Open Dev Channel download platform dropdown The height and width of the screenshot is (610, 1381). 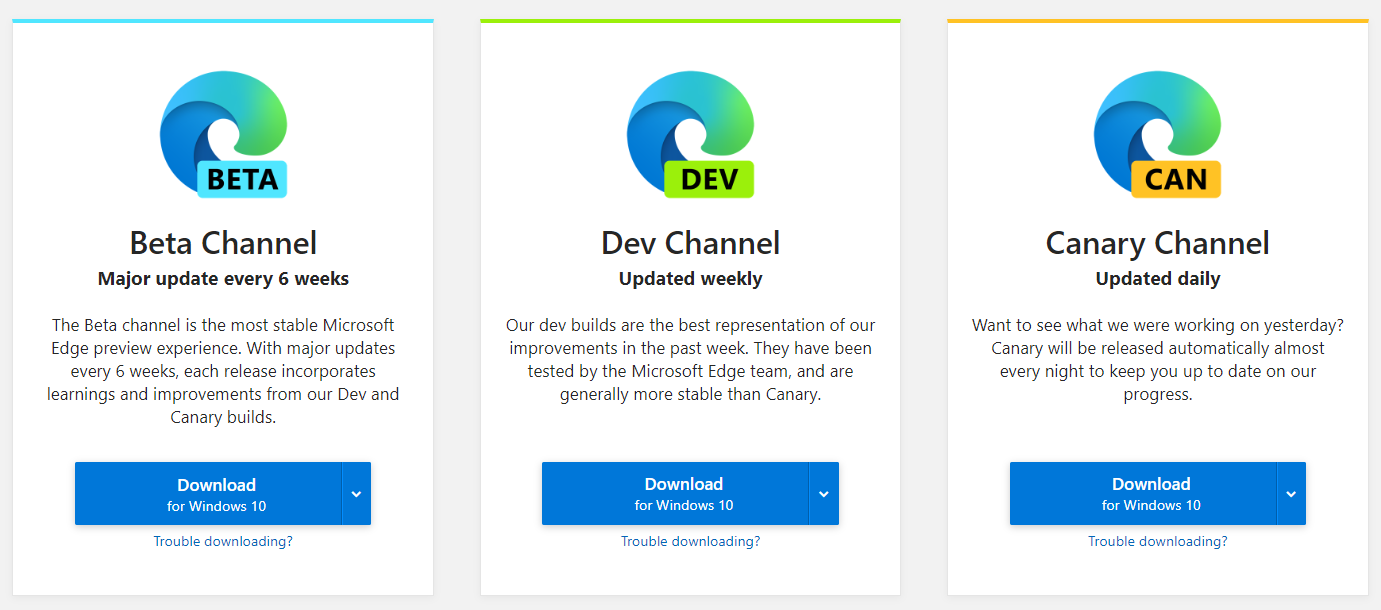824,493
